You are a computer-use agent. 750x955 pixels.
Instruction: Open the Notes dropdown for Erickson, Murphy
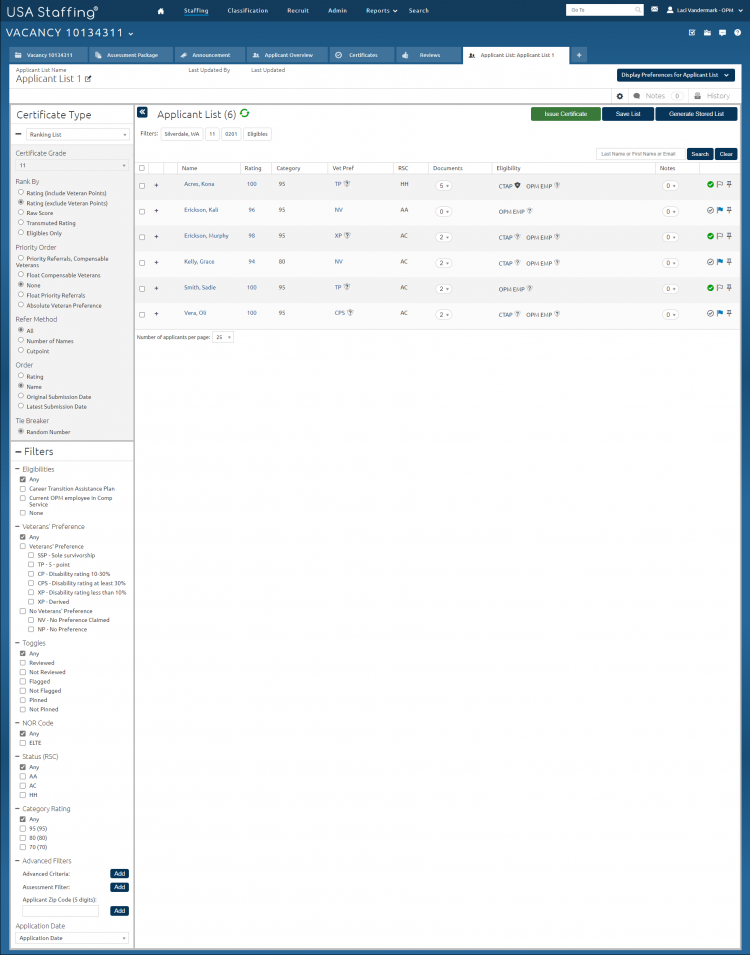[x=670, y=238]
